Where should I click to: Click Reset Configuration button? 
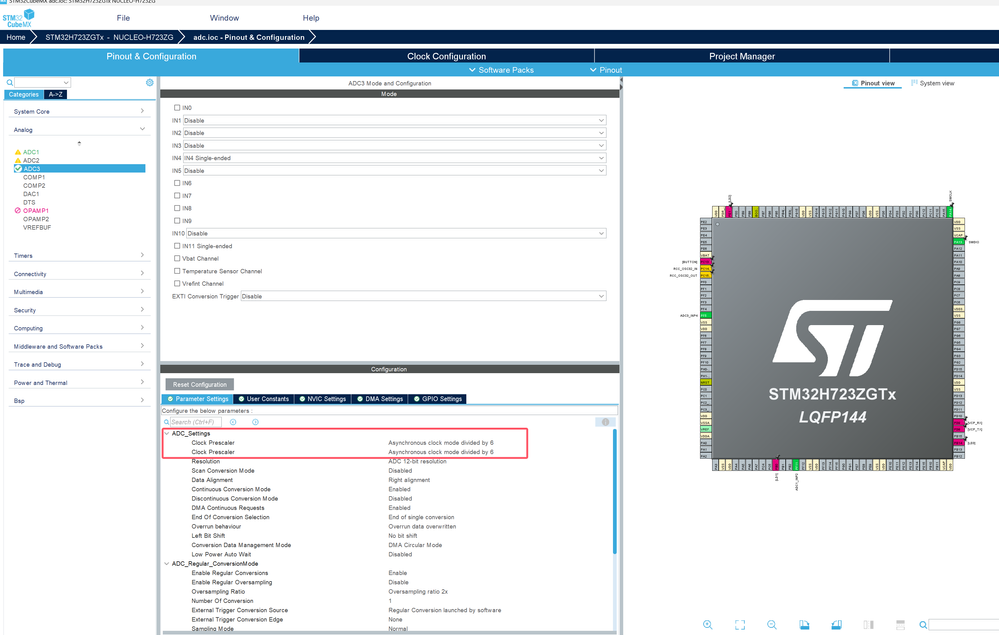tap(200, 385)
